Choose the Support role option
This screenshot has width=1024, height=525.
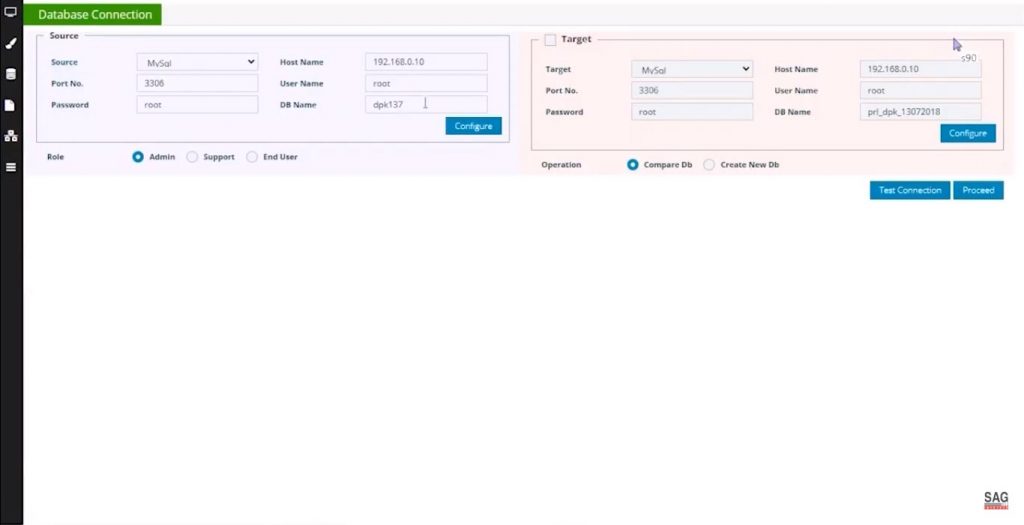coord(193,157)
